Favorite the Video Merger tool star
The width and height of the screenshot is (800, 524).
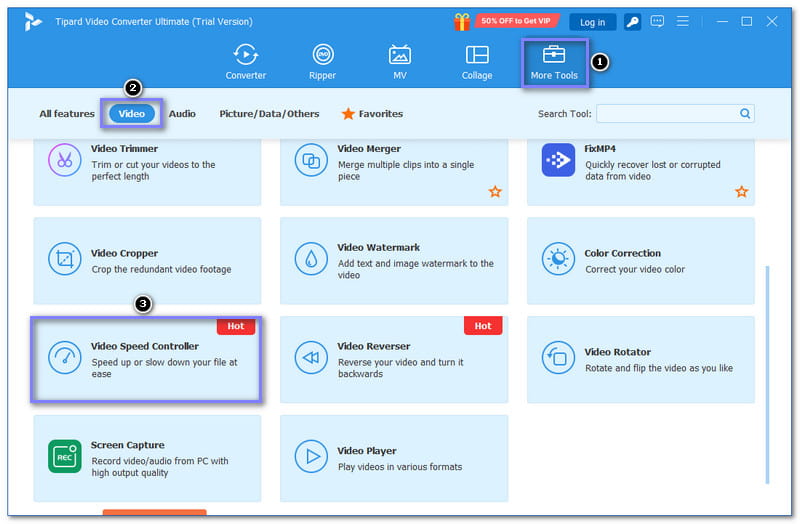point(495,192)
